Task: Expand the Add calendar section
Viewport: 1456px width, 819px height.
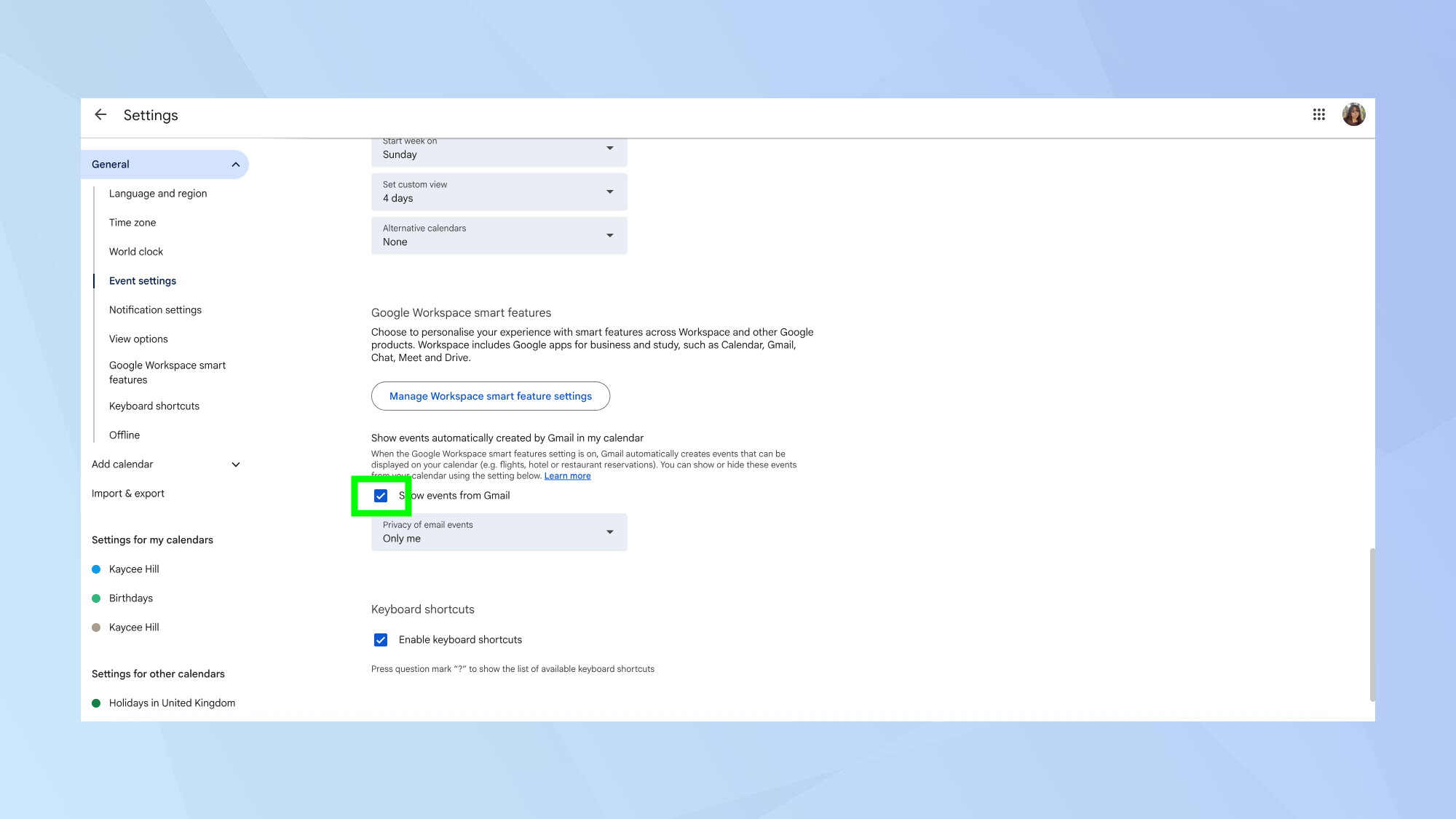Action: tap(234, 464)
